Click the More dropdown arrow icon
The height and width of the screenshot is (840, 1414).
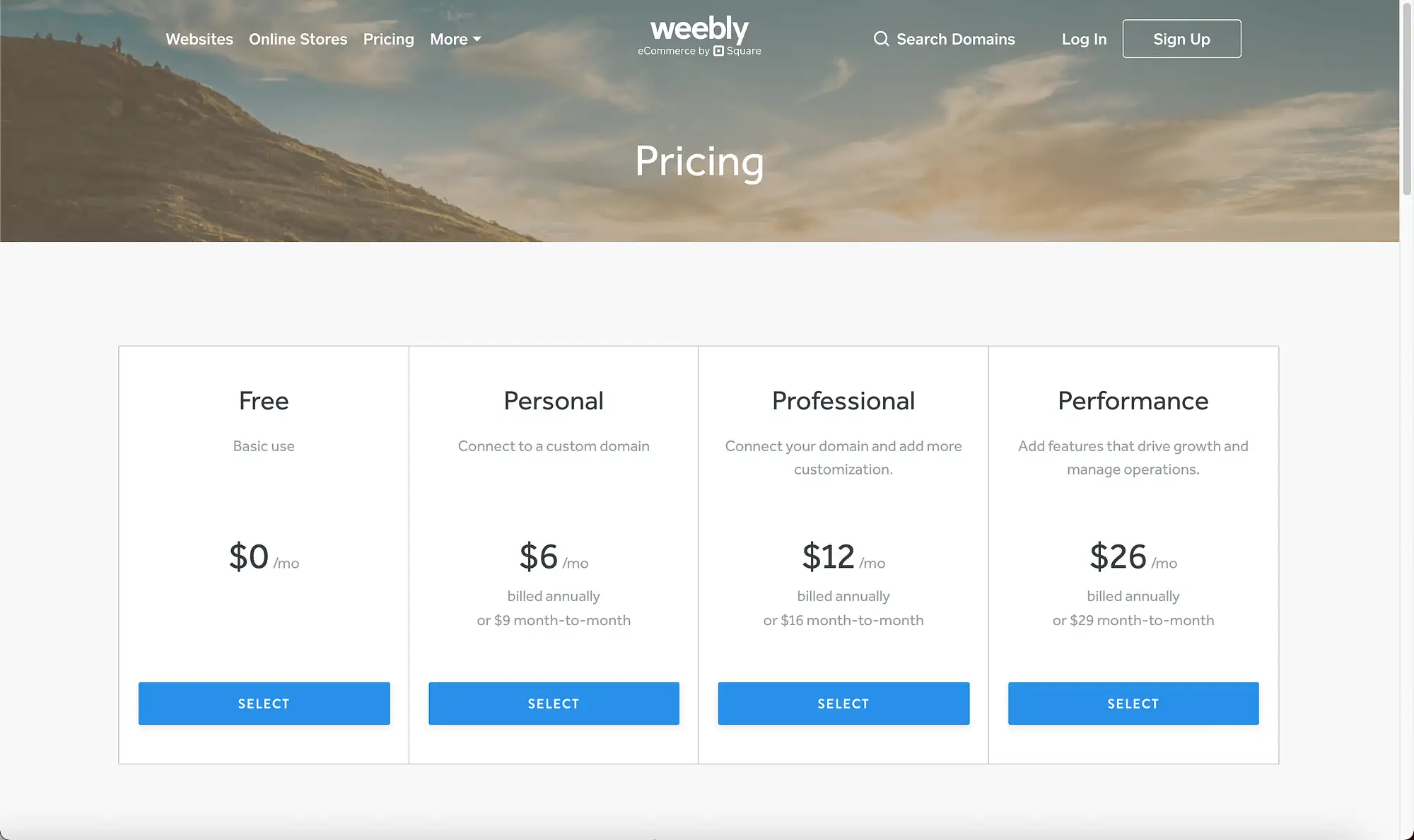(477, 38)
